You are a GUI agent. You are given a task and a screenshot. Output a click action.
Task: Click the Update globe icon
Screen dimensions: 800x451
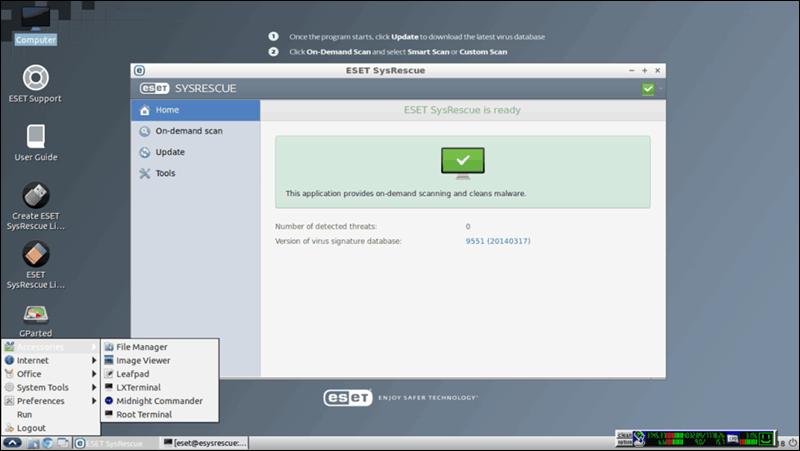145,152
